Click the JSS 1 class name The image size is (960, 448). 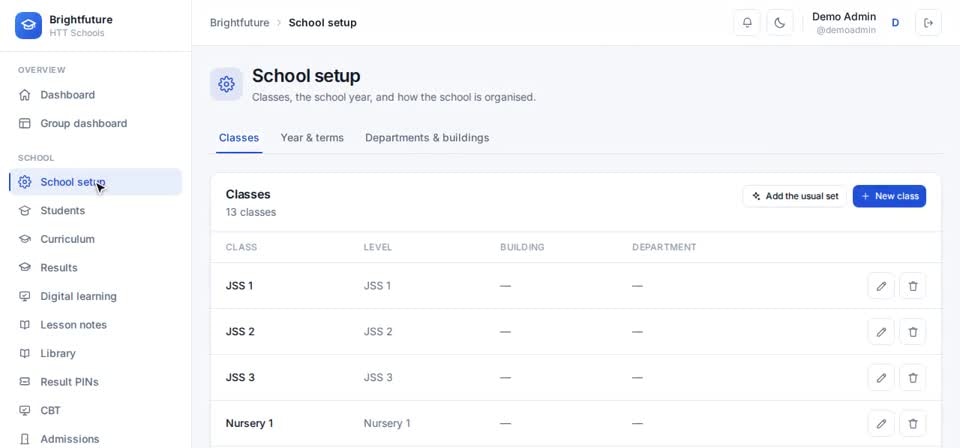click(x=239, y=286)
